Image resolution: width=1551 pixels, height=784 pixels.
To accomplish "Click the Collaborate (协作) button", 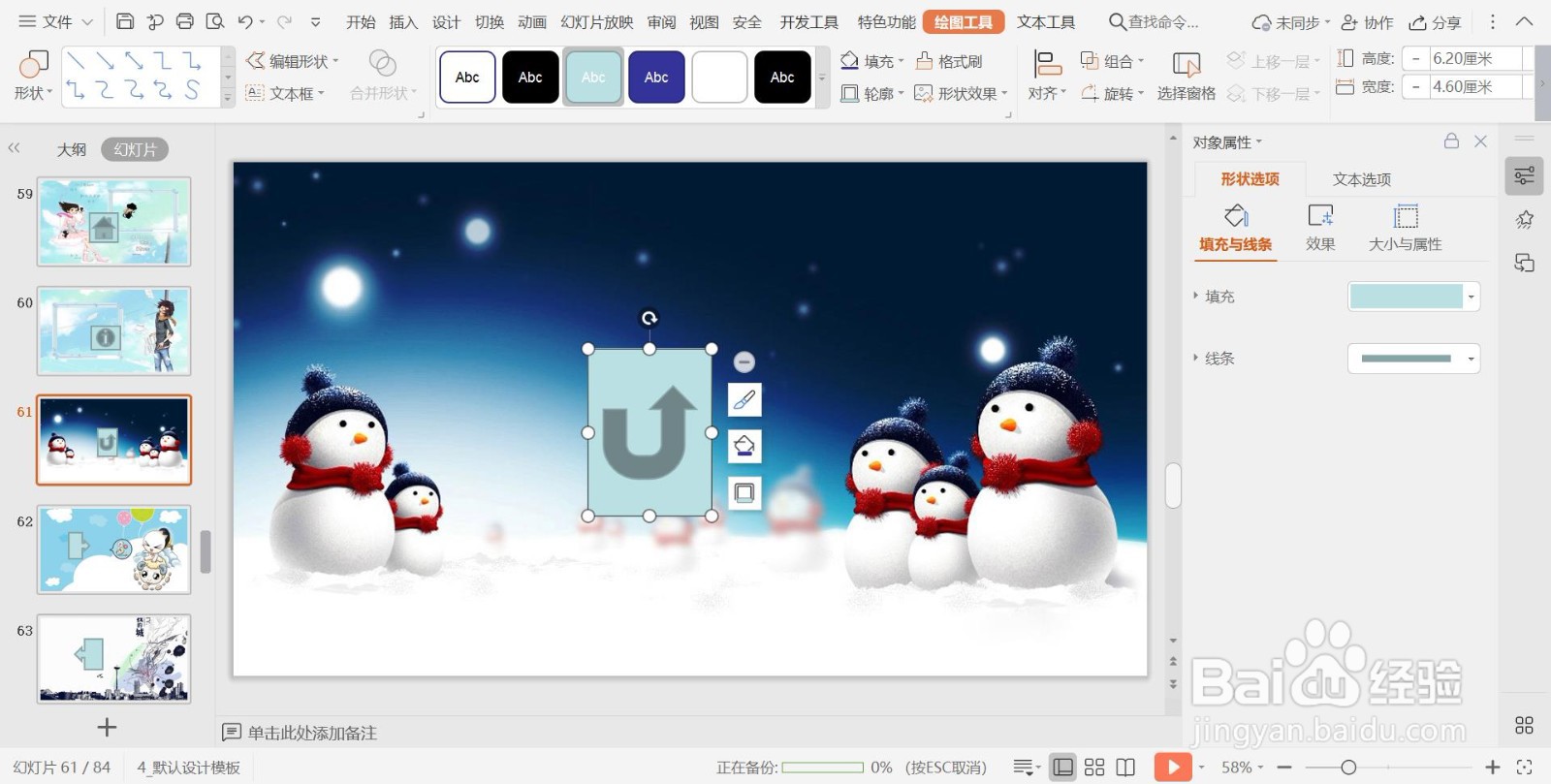I will tap(1368, 21).
